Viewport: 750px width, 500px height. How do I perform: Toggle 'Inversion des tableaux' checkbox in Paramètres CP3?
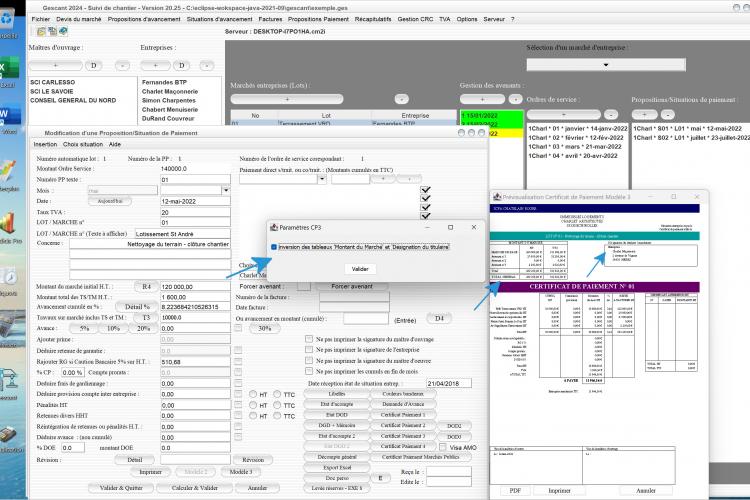tap(274, 247)
